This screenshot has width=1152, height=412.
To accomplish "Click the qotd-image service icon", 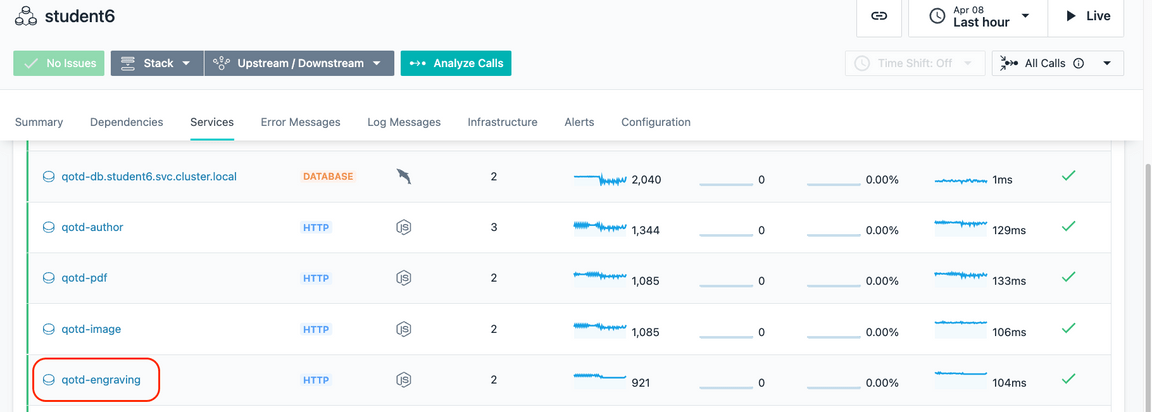I will (49, 329).
